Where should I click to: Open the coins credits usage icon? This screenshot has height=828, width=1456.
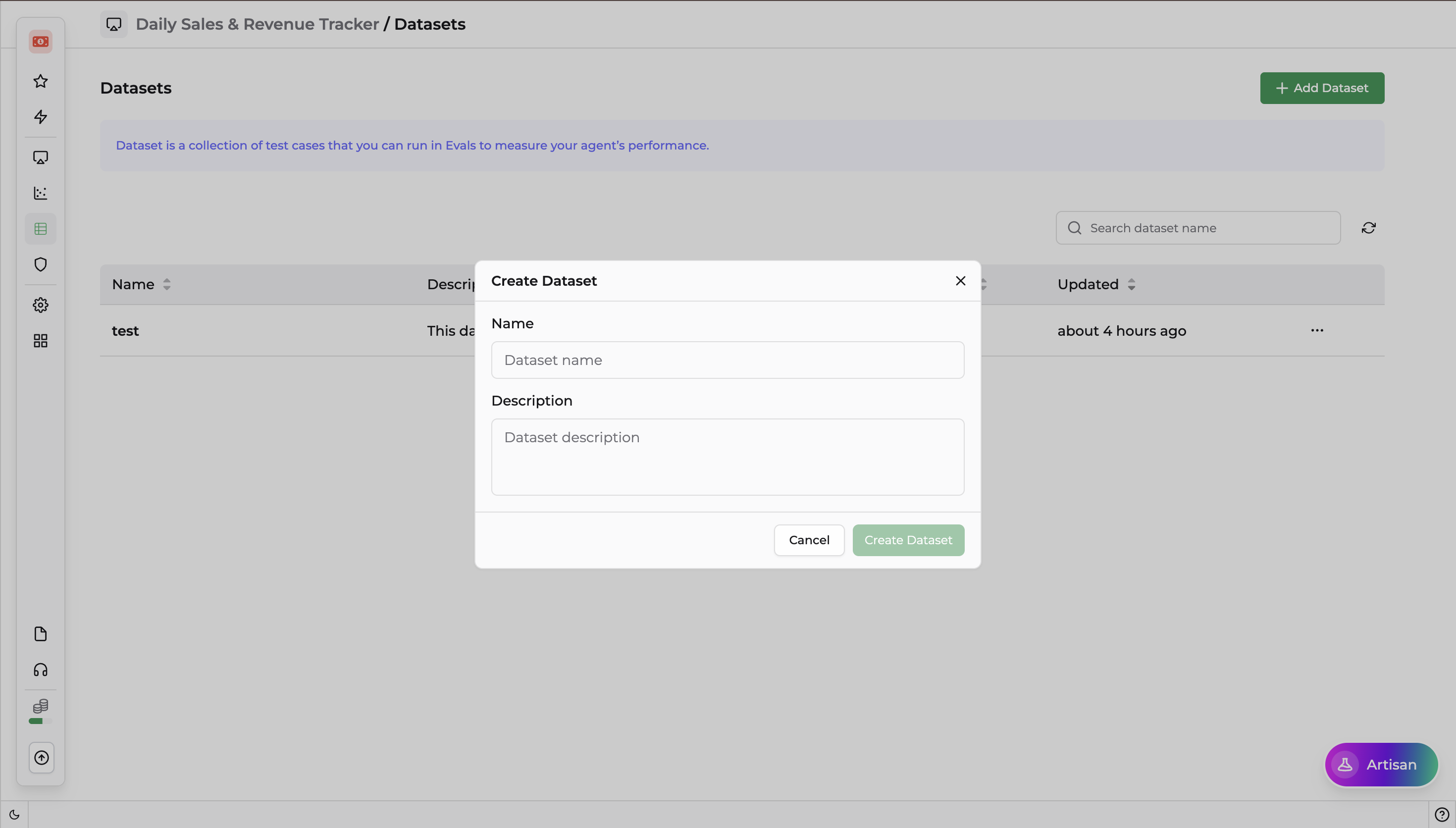coord(41,706)
